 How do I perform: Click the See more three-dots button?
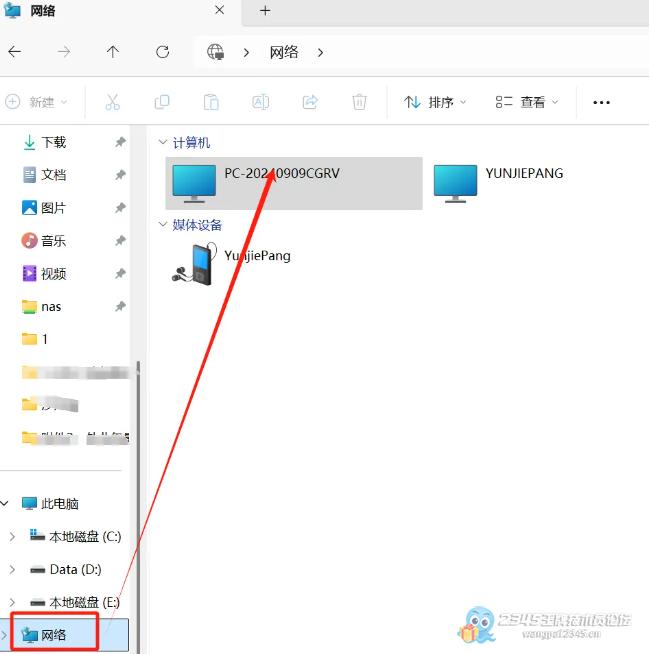(601, 102)
